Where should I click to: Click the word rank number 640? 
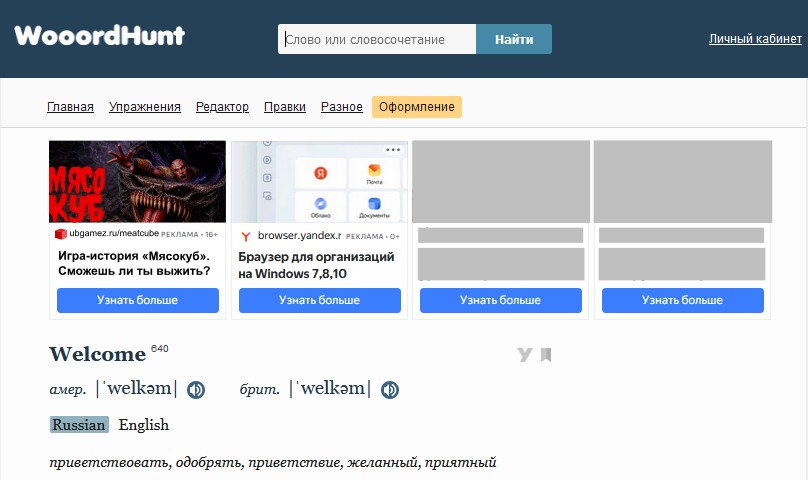(x=160, y=349)
